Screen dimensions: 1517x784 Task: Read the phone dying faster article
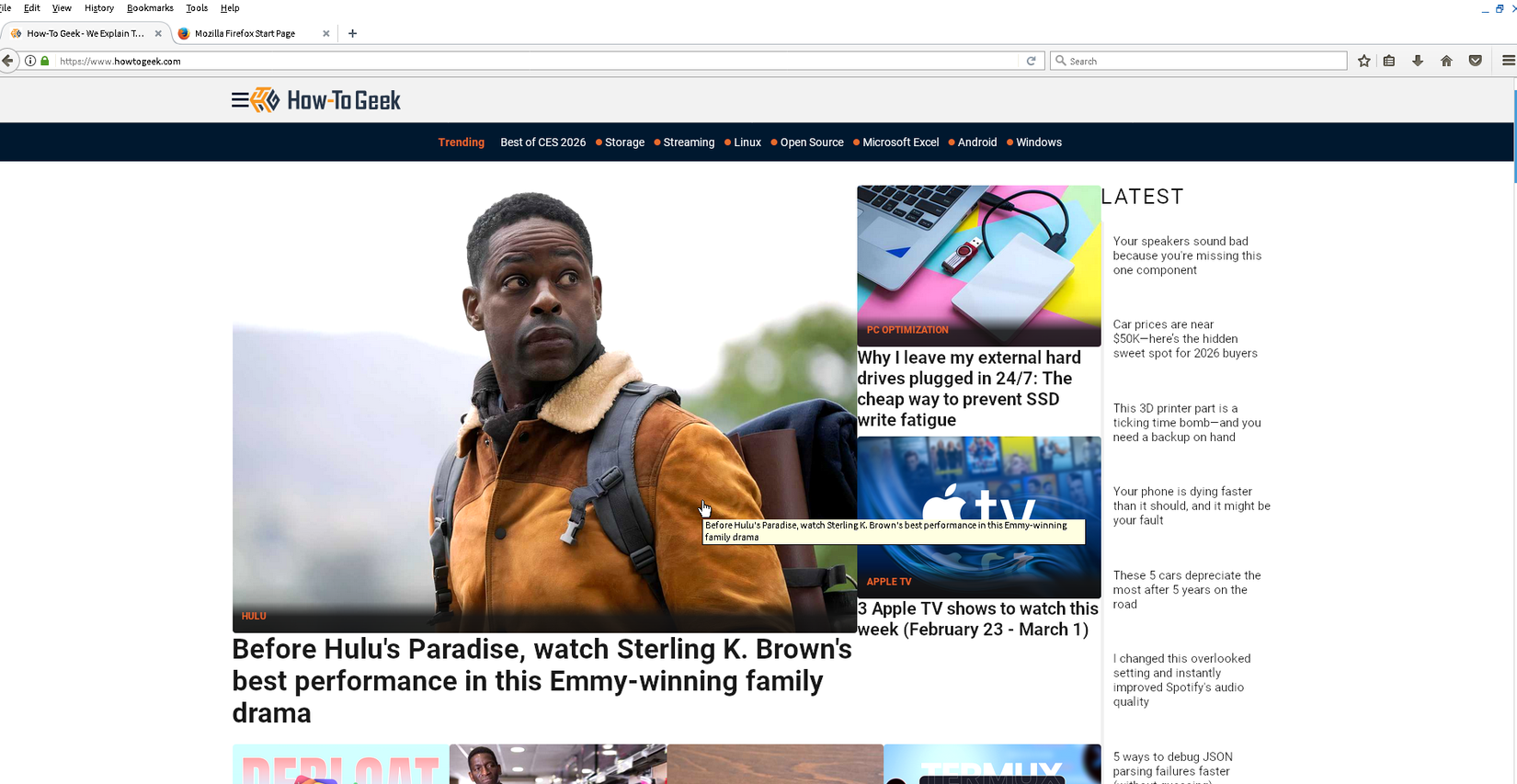click(1192, 506)
